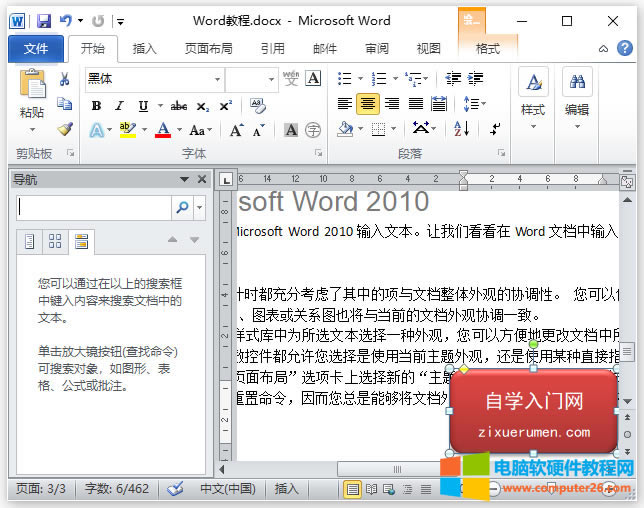The width and height of the screenshot is (644, 508).
Task: Click the Sort icon in paragraph group
Action: [x=462, y=129]
